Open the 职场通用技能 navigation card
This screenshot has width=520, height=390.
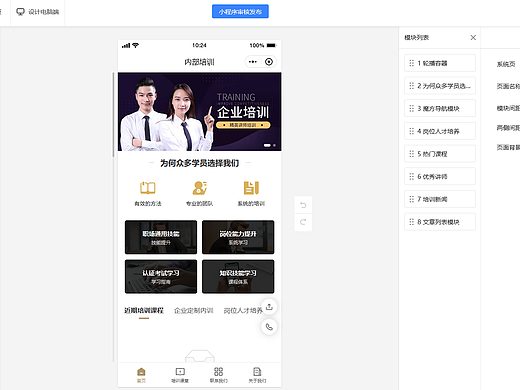pyautogui.click(x=161, y=237)
